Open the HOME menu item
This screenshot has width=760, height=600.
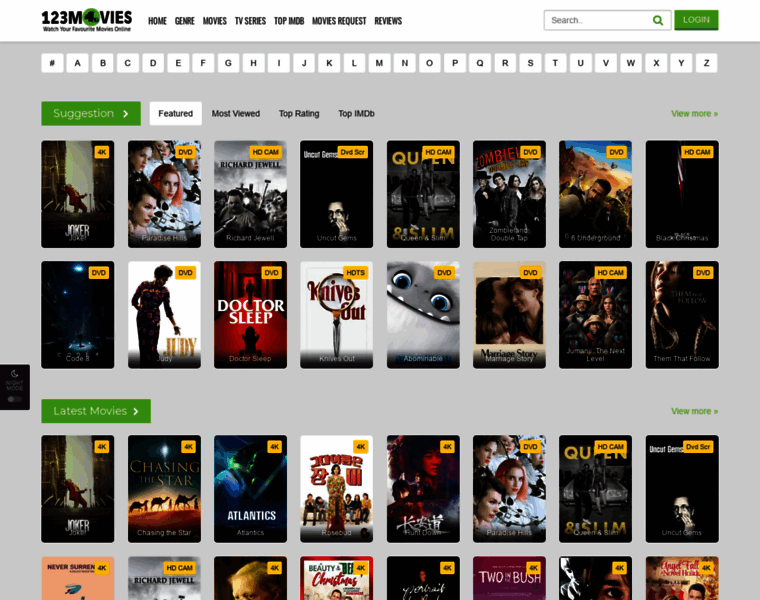point(157,21)
